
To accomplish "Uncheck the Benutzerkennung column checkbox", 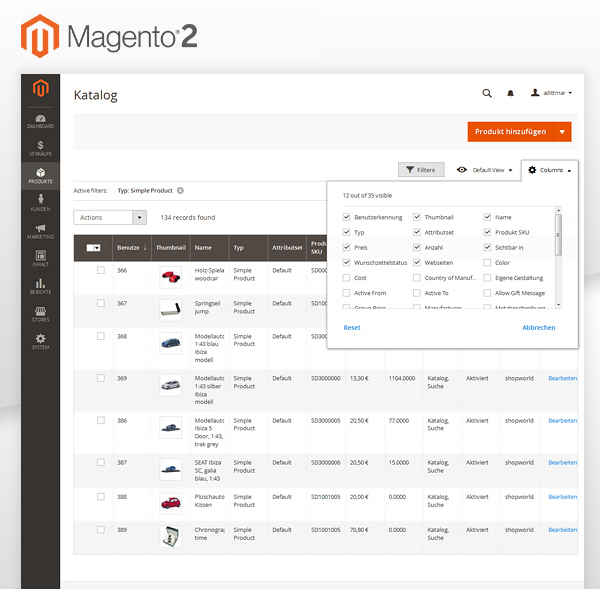I will point(346,217).
